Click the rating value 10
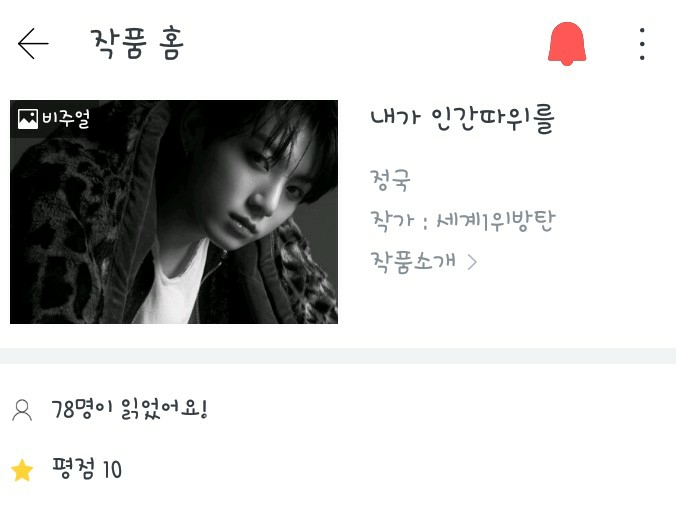The width and height of the screenshot is (676, 506). 112,470
